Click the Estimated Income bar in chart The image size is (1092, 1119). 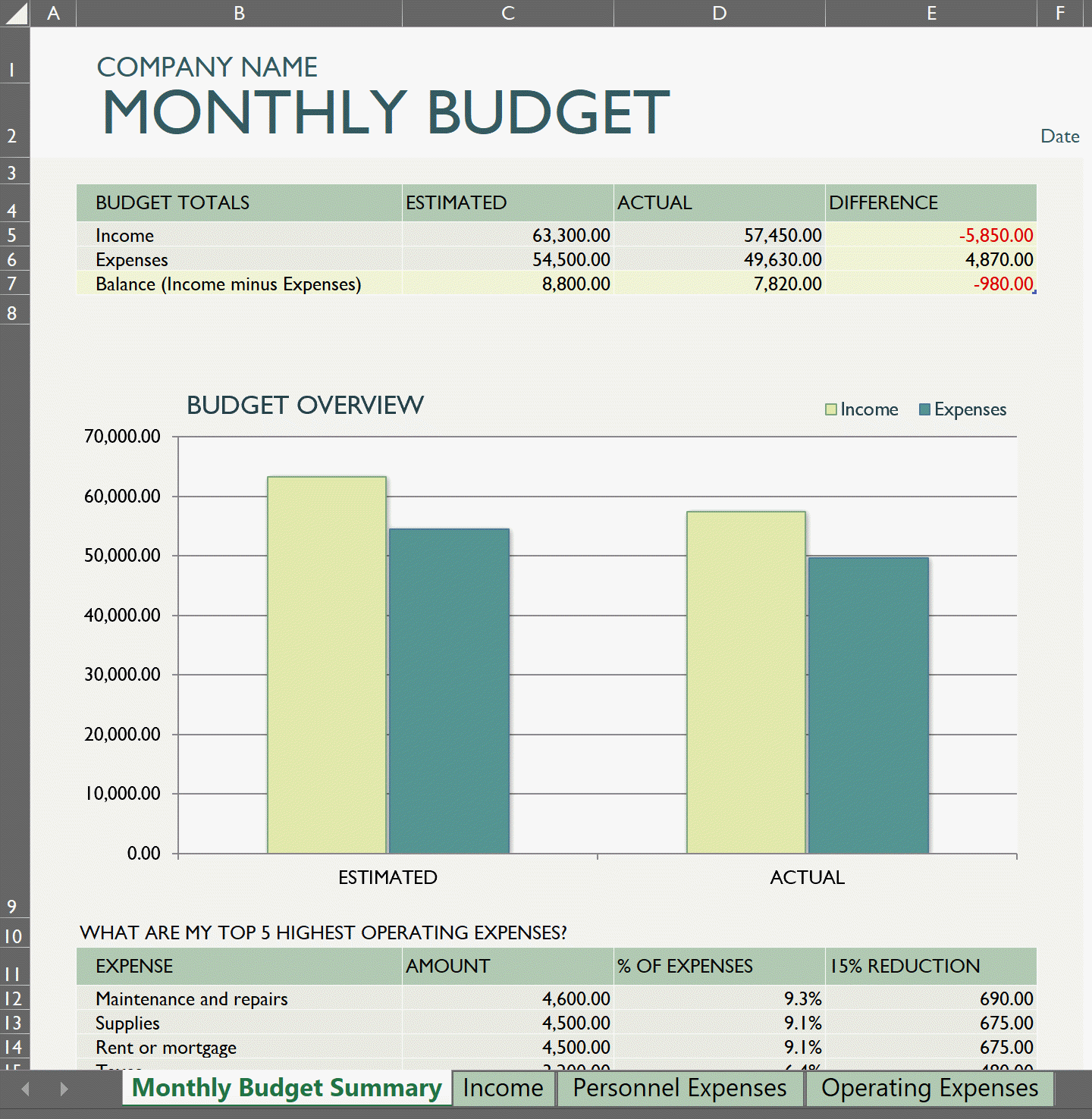point(327,664)
